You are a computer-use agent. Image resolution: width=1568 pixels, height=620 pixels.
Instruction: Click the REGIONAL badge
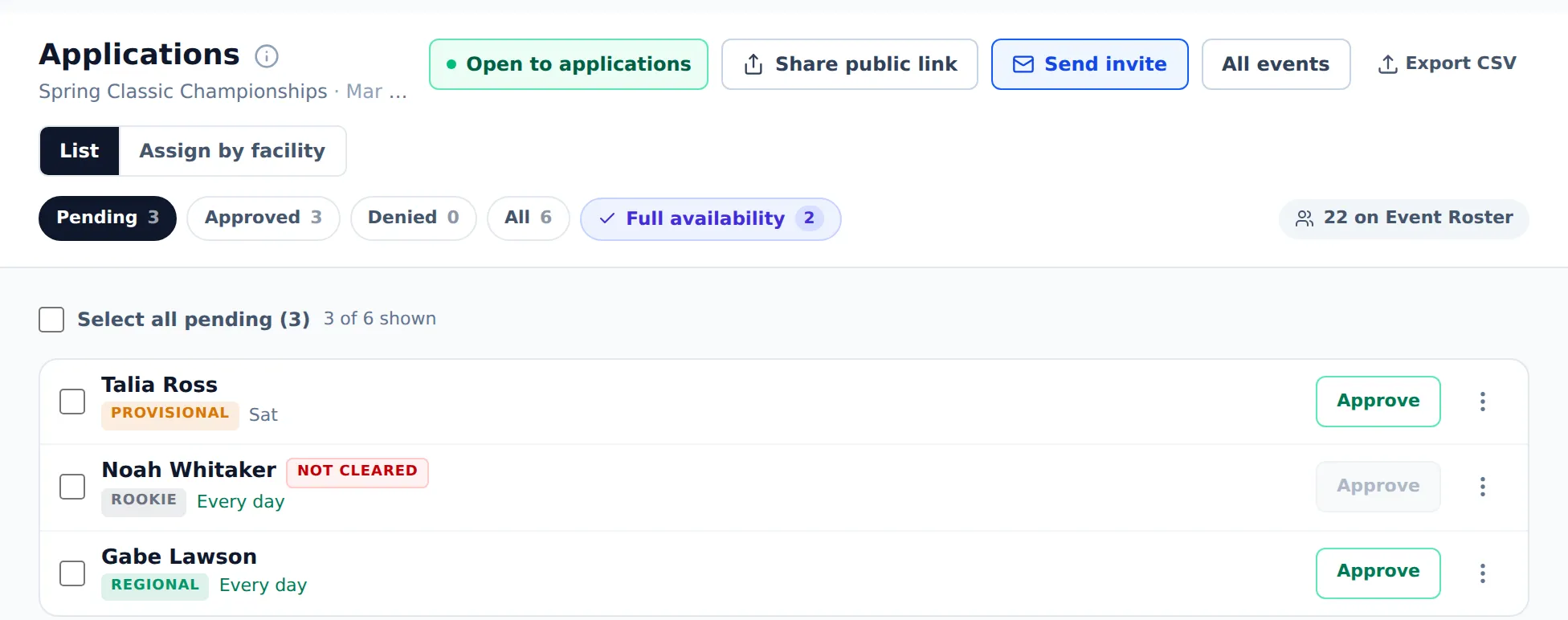pos(155,586)
